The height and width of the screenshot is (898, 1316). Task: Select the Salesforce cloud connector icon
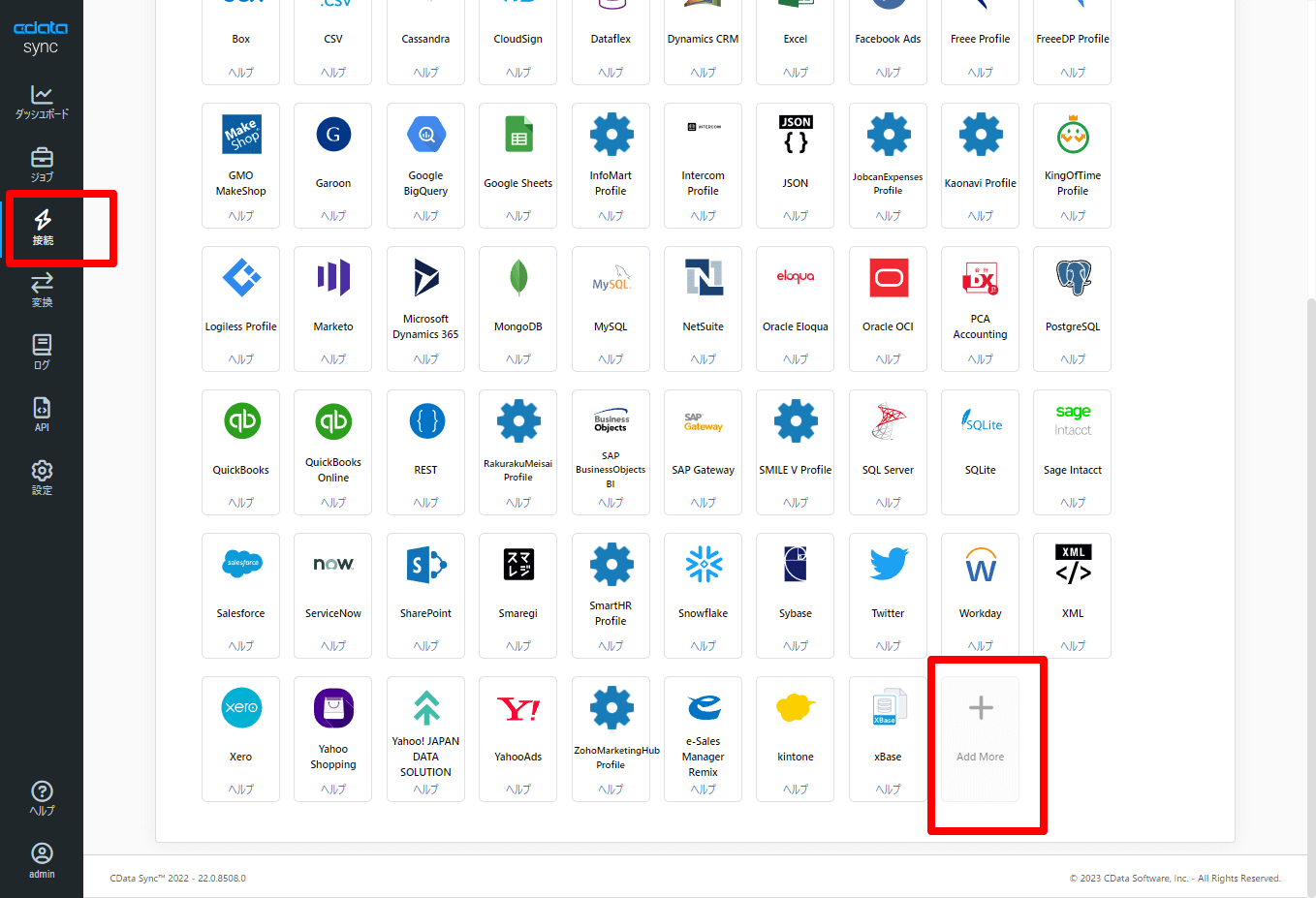coord(241,564)
